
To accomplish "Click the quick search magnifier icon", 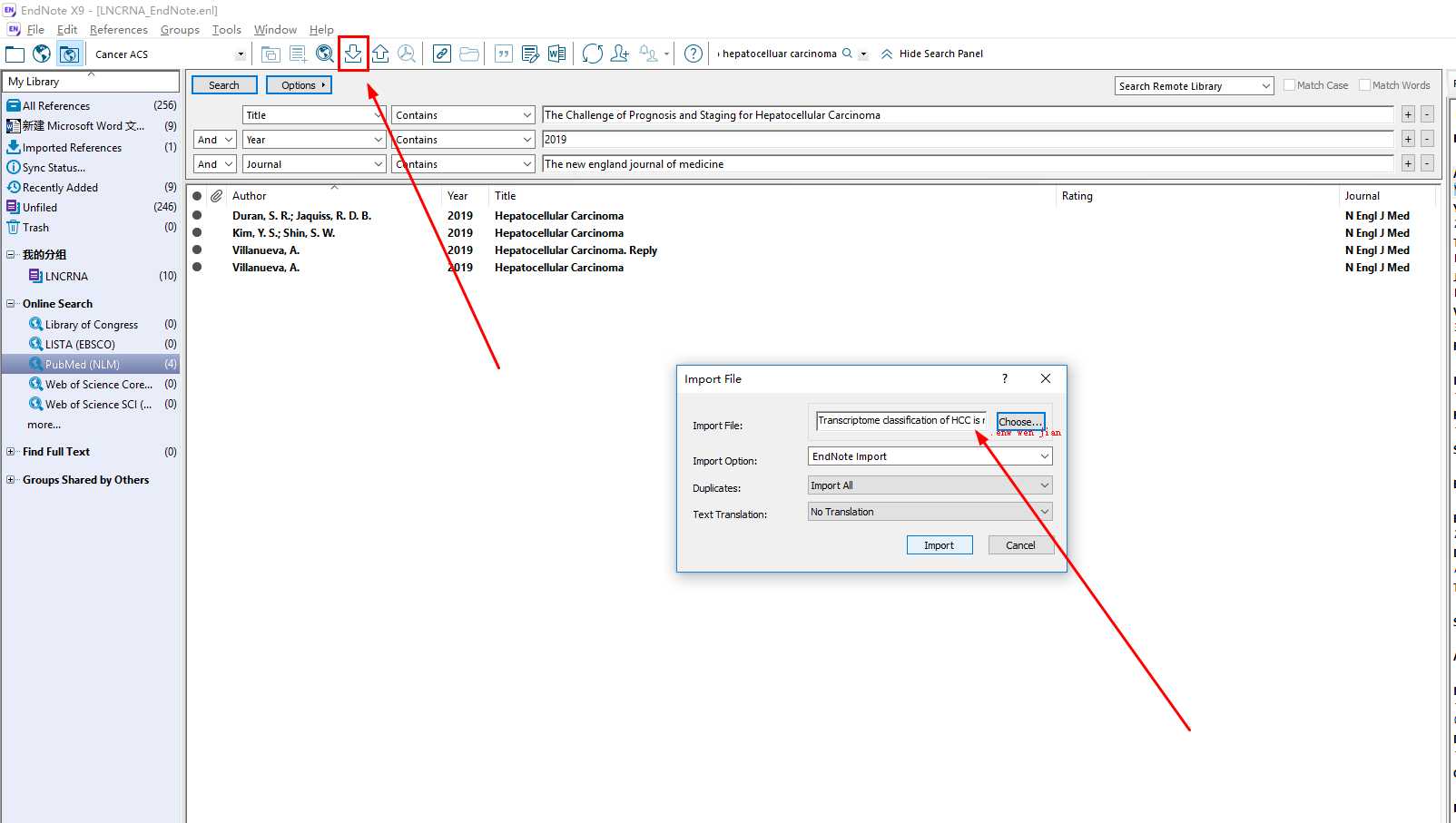I will [847, 54].
